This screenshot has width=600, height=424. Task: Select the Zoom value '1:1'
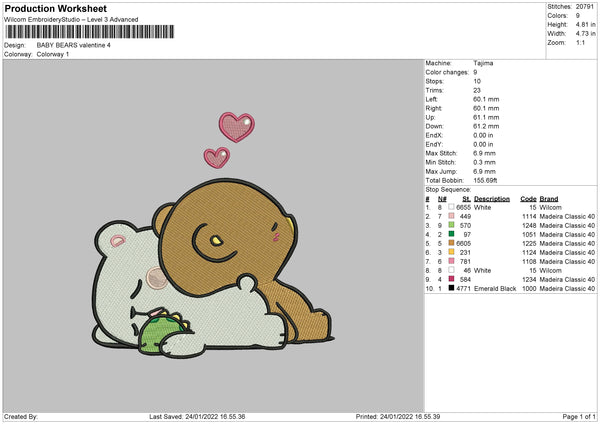580,42
